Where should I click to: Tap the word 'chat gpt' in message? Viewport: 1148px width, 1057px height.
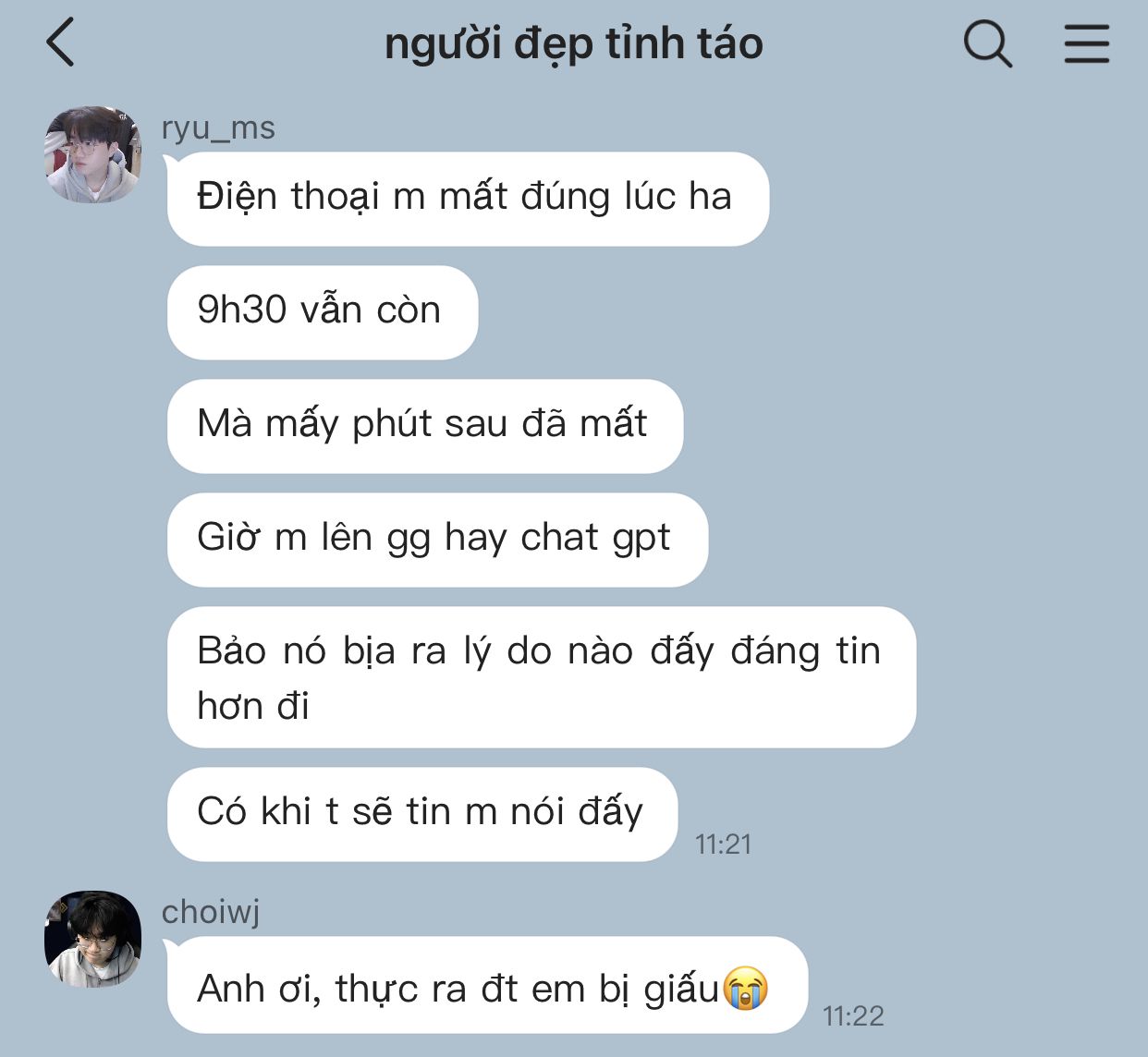pos(595,539)
